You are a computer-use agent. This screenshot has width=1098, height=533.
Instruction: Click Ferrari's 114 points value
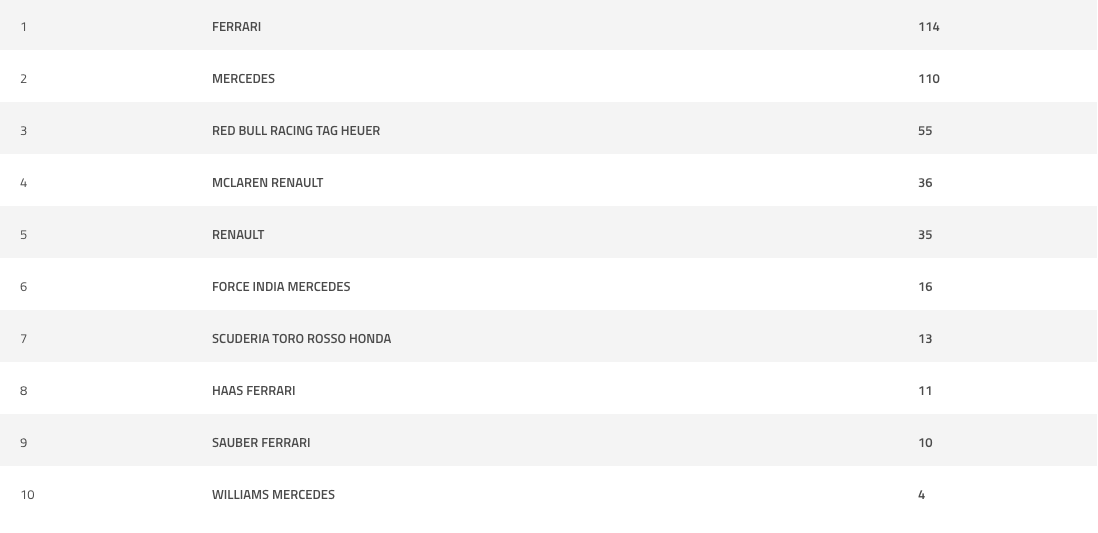tap(929, 27)
